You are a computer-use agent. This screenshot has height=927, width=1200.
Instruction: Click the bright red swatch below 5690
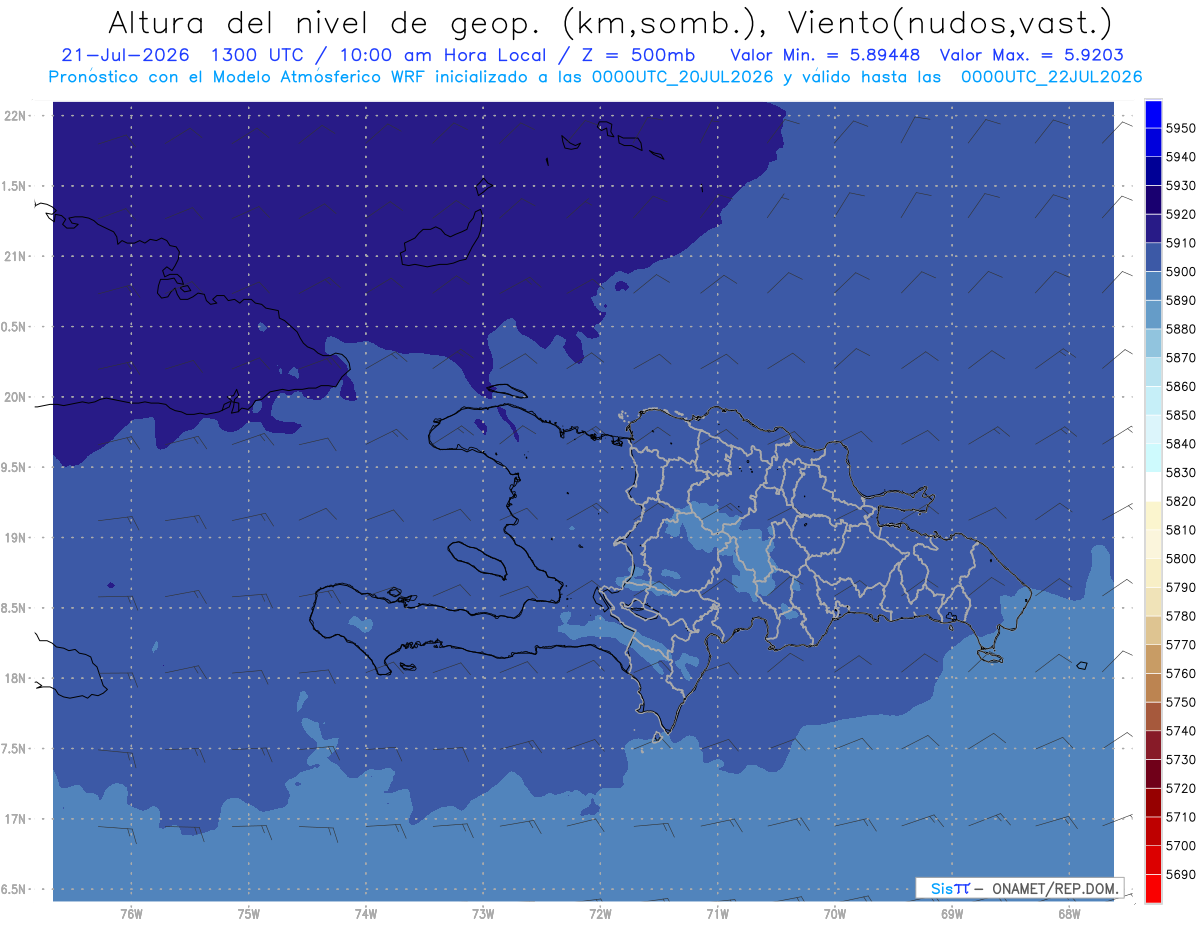[1152, 889]
